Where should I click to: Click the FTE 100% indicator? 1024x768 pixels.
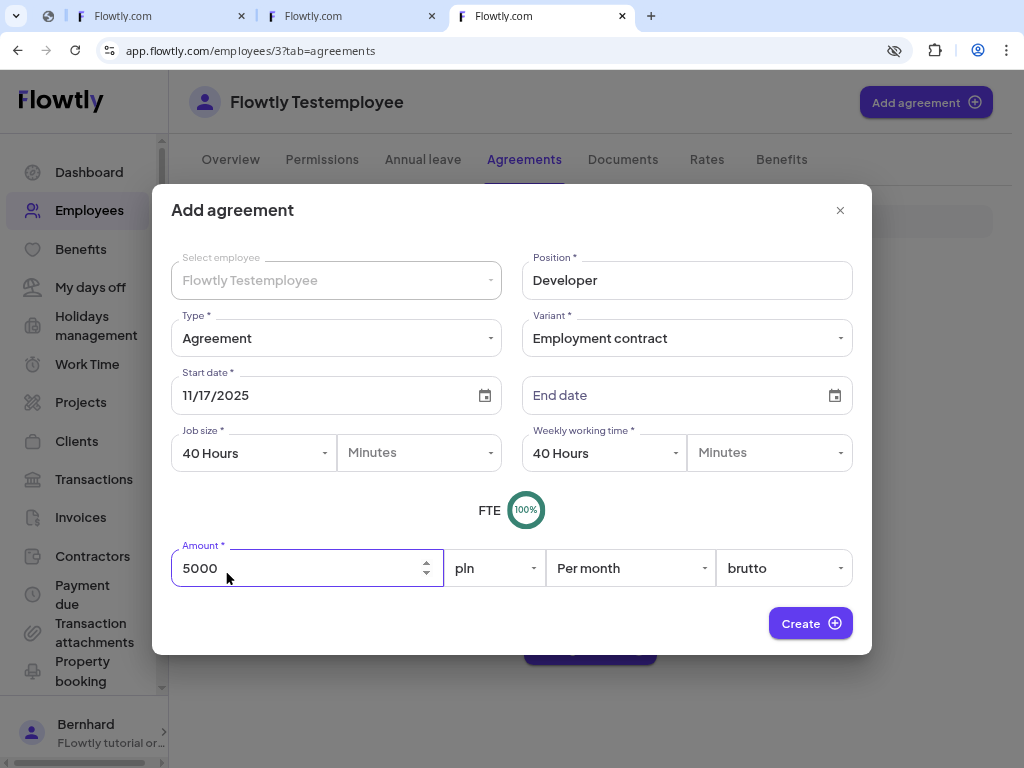526,510
